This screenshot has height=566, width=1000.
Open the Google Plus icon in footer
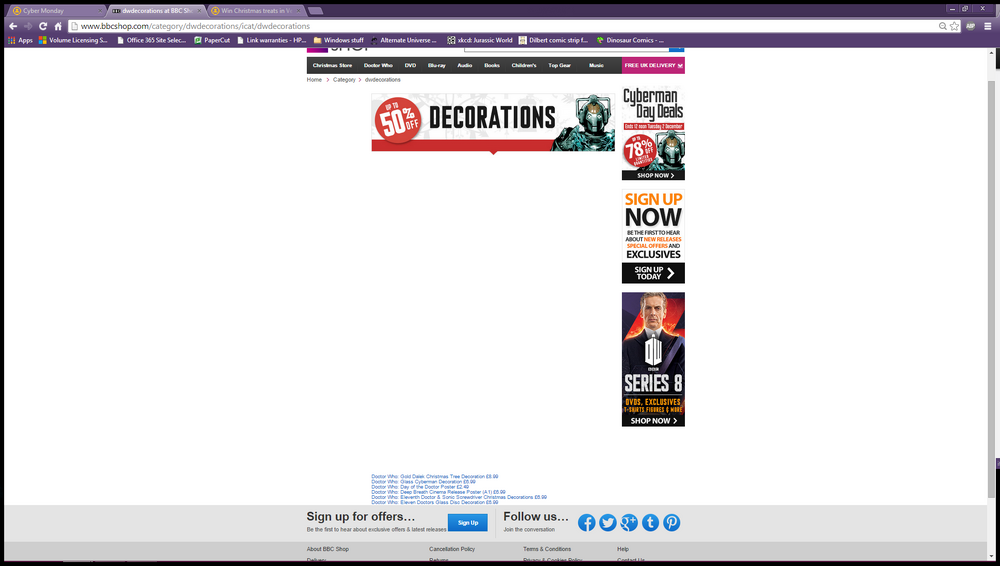coord(629,523)
